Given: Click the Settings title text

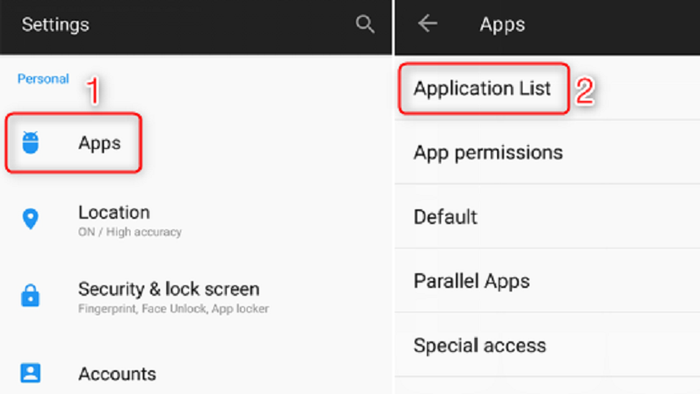Looking at the screenshot, I should click(x=55, y=25).
